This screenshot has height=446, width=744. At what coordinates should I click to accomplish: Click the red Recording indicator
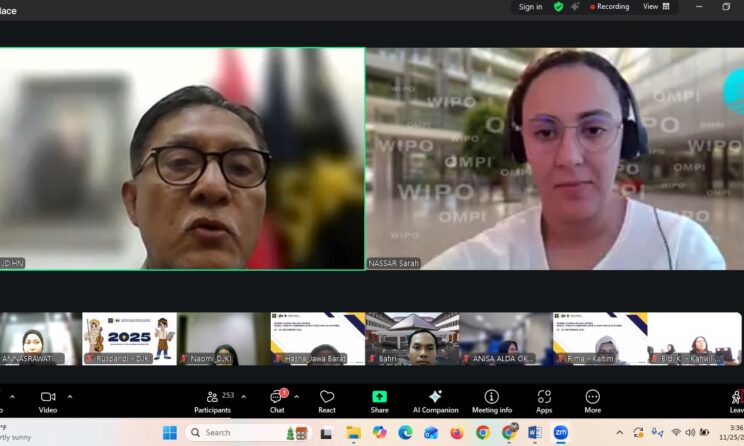610,7
